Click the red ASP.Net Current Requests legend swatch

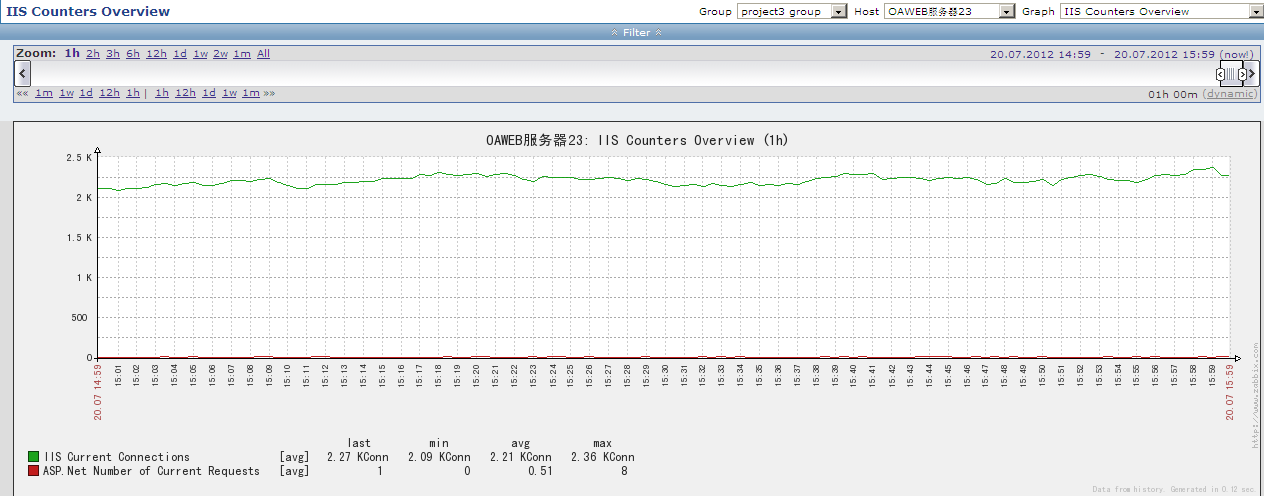[x=33, y=470]
